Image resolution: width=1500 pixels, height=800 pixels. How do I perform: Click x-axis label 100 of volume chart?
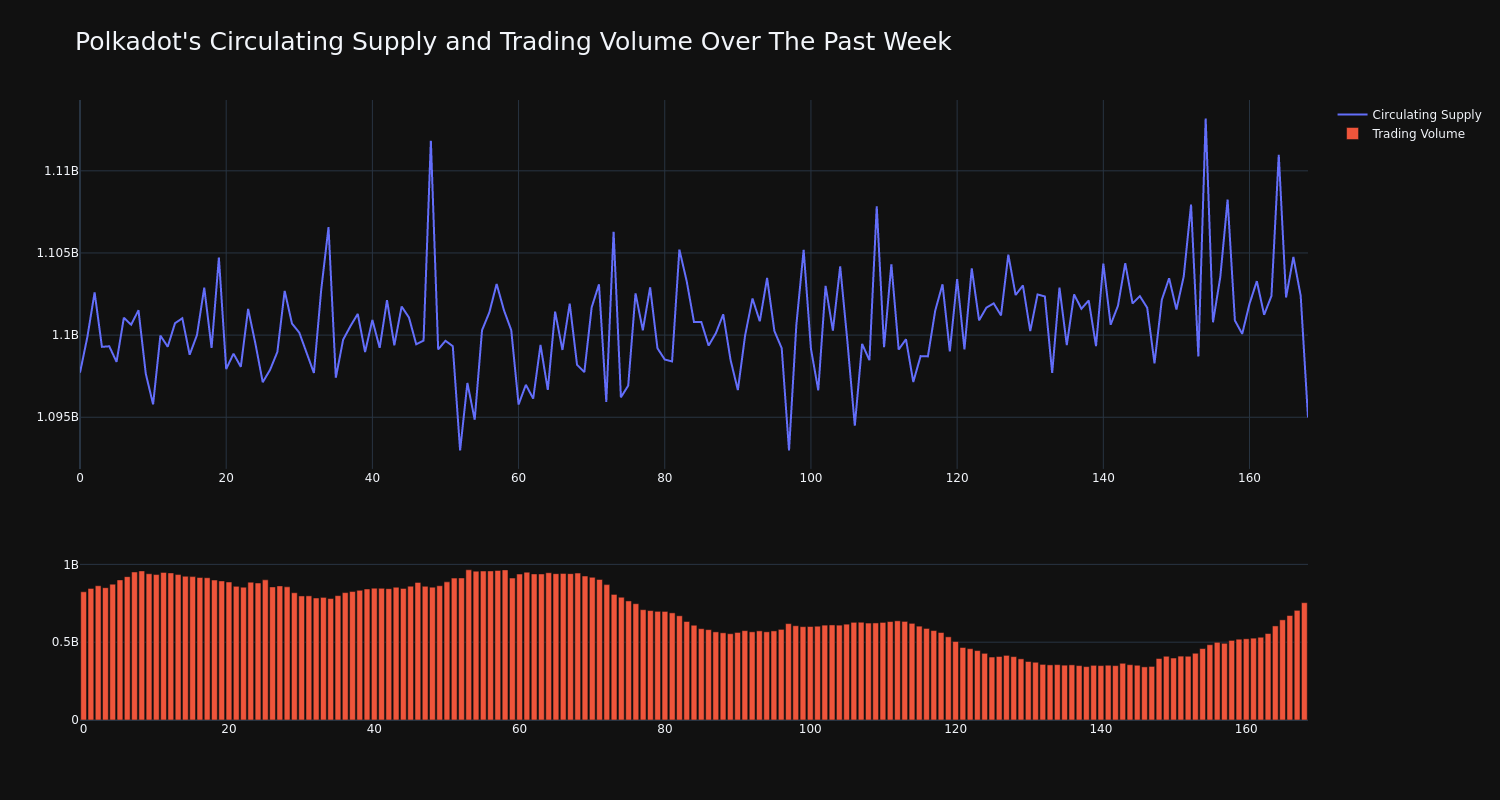point(810,729)
